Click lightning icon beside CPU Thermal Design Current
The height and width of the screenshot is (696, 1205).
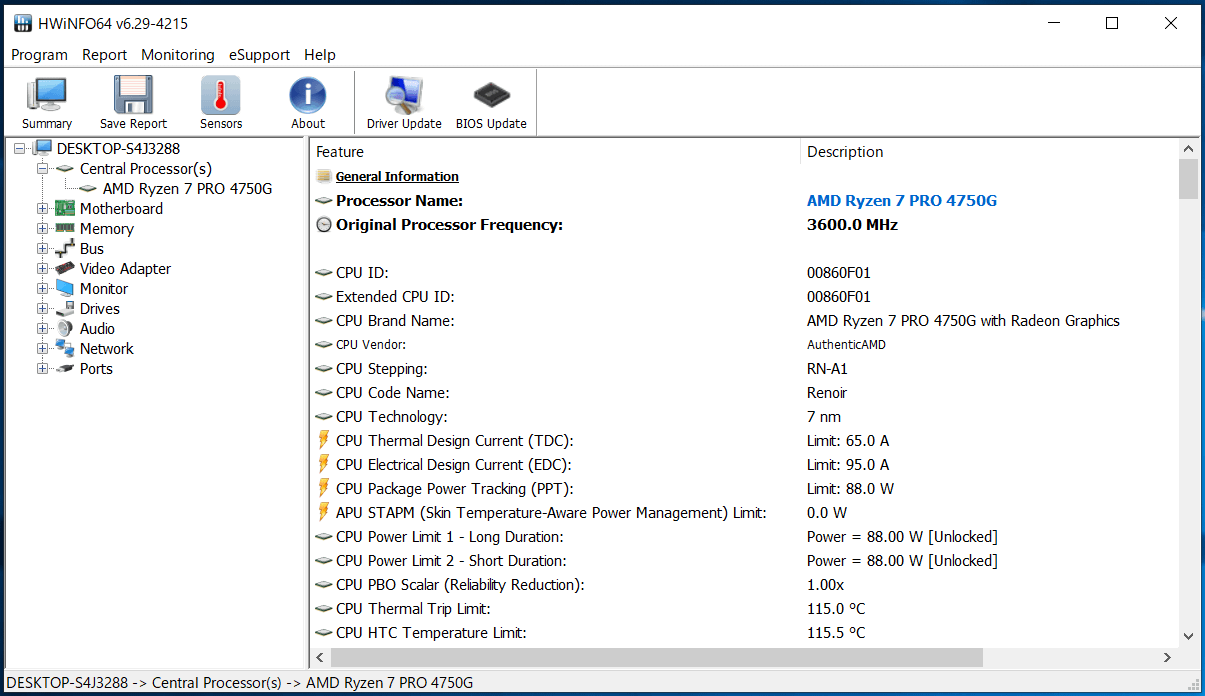(x=324, y=440)
